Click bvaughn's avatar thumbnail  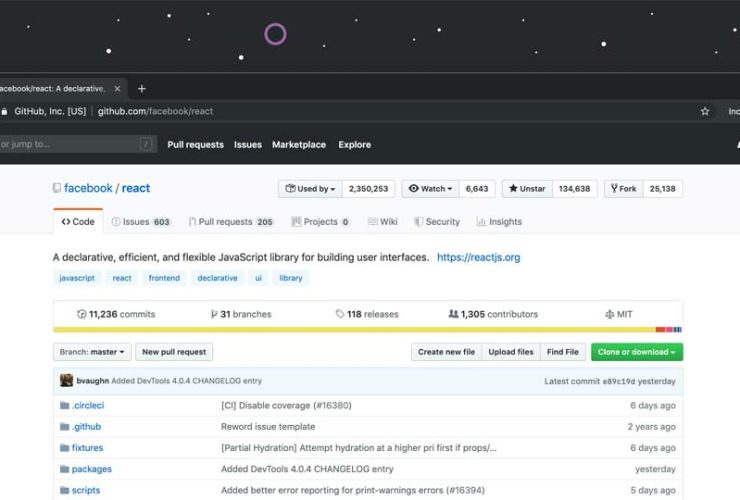point(66,381)
